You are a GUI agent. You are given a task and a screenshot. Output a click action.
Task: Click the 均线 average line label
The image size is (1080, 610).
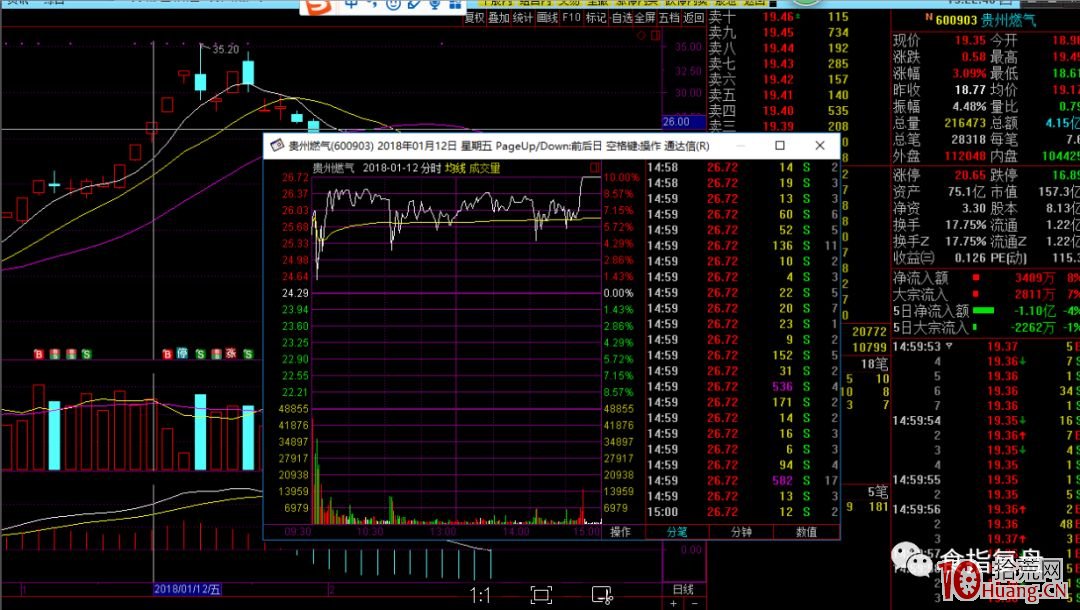[455, 168]
